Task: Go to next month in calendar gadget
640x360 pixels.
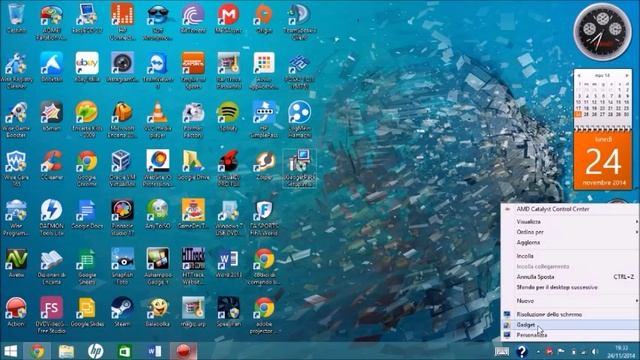Action: (627, 76)
